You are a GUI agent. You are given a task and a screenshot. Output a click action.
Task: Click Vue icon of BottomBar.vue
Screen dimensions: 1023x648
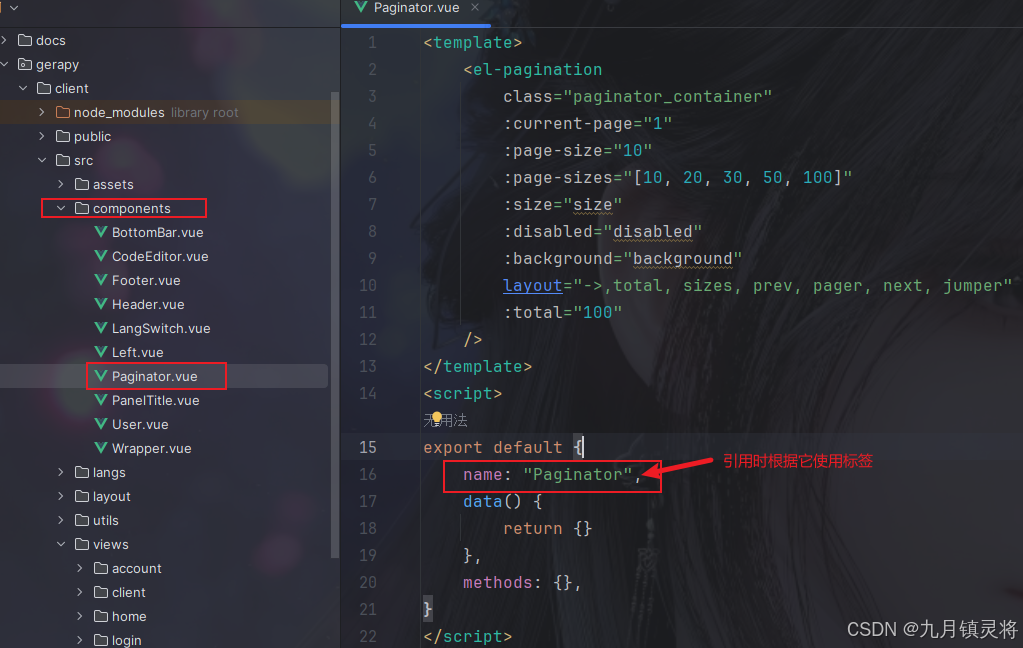(100, 232)
